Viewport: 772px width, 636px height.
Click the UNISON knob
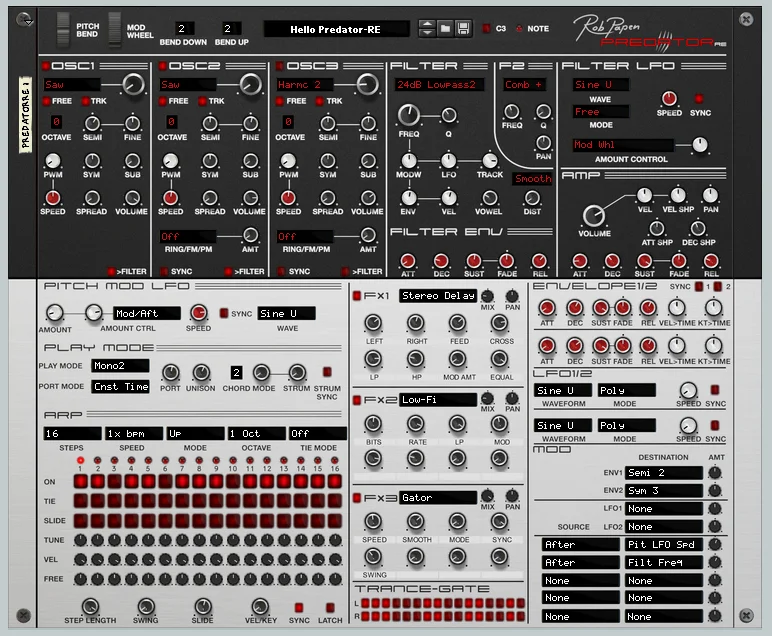point(201,373)
